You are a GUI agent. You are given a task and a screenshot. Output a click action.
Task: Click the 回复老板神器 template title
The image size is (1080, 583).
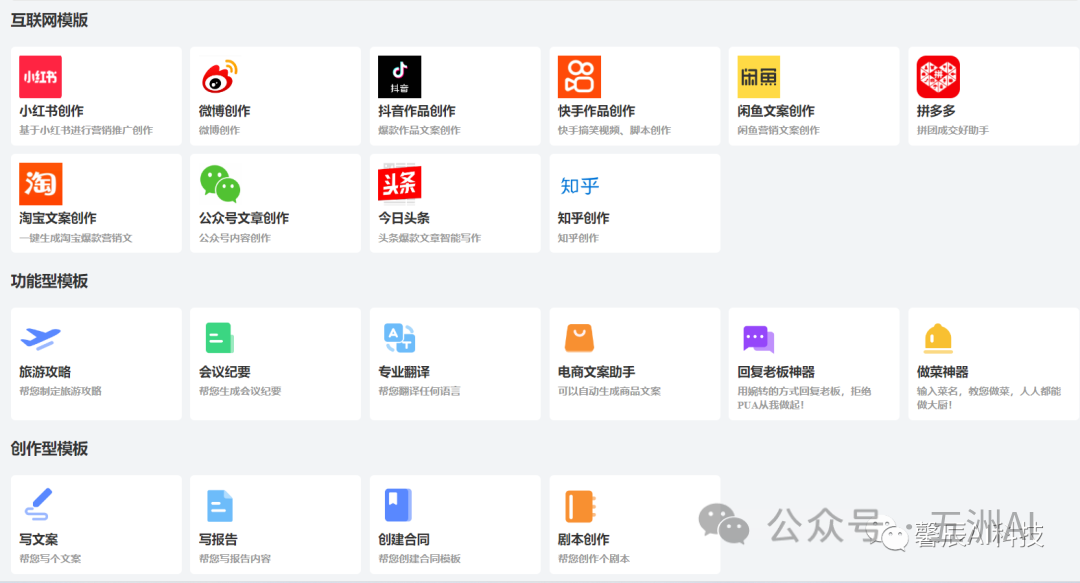point(775,372)
